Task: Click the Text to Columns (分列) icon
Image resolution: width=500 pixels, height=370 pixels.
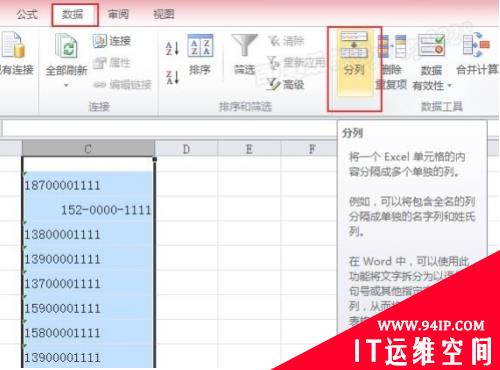Action: click(x=354, y=45)
